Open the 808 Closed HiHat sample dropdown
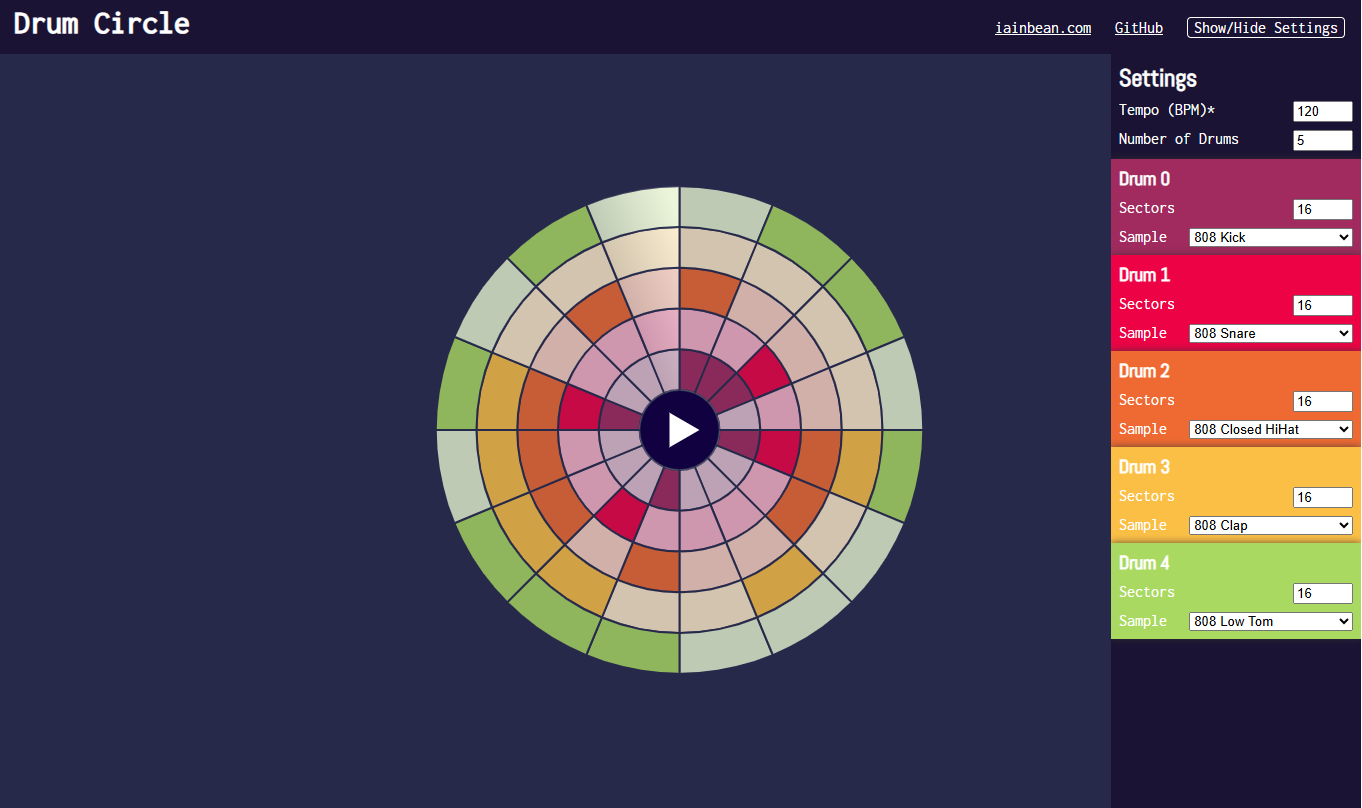1362x808 pixels. (1270, 429)
